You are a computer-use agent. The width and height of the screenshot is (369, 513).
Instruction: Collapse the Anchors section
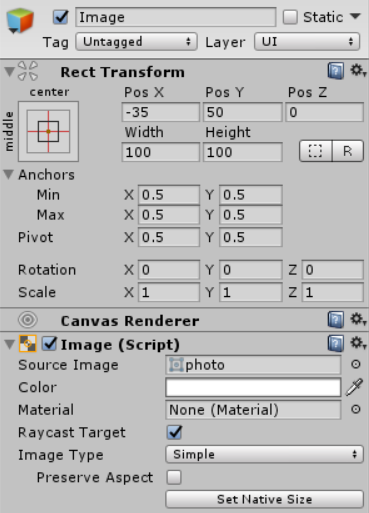[x=9, y=174]
